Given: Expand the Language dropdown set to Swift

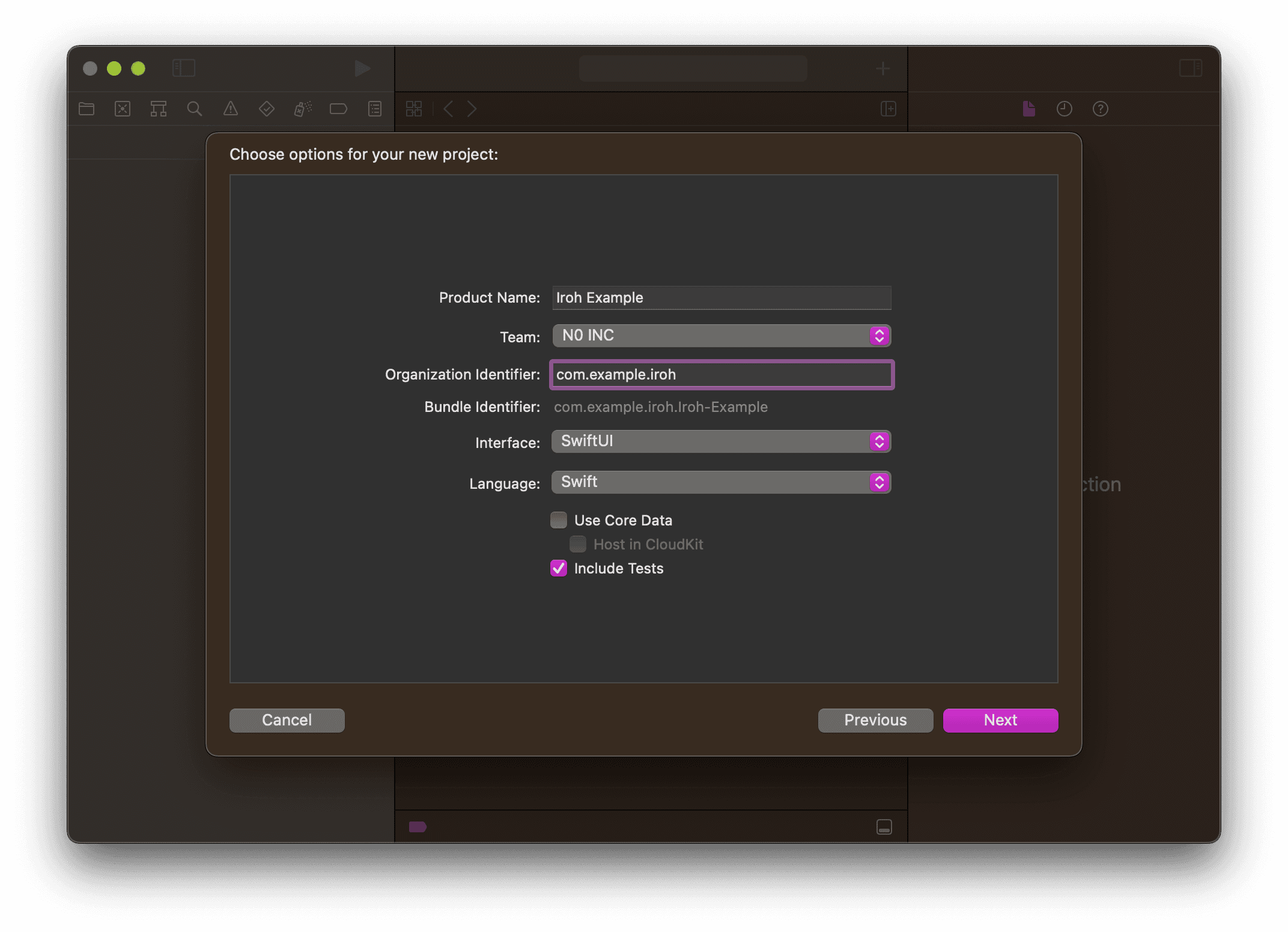Looking at the screenshot, I should click(x=721, y=482).
